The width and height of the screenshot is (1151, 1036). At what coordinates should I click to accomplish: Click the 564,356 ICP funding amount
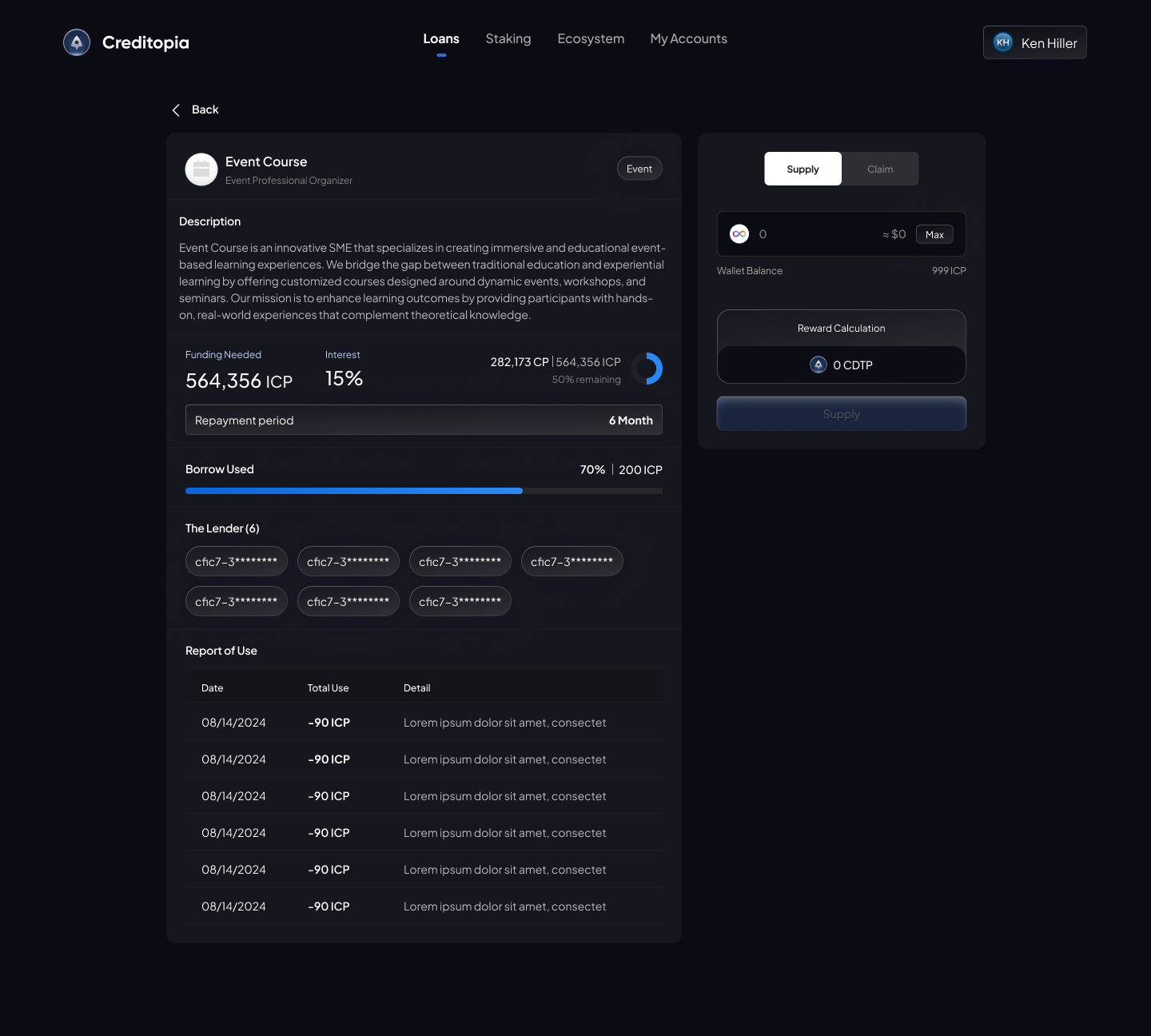239,381
